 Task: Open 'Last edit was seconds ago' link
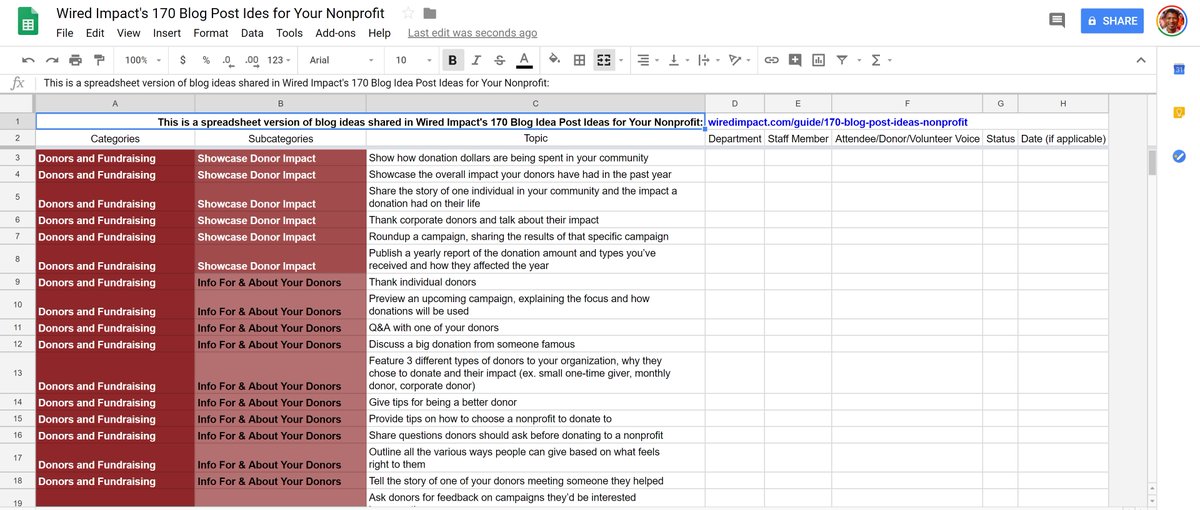pyautogui.click(x=472, y=33)
